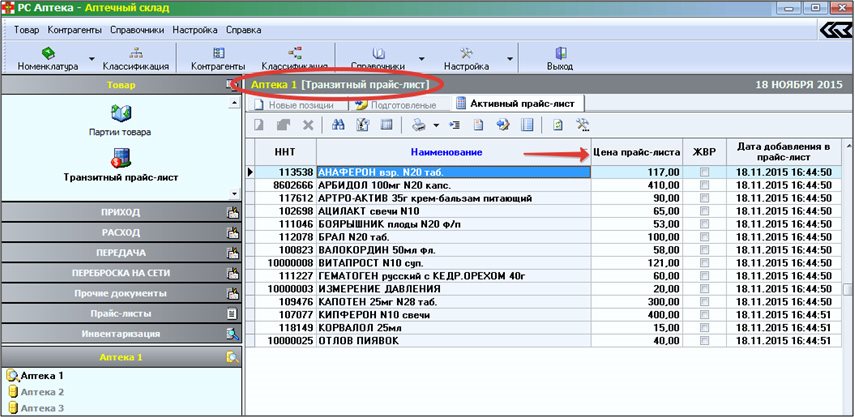855x417 pixels.
Task: Click the Цена прайс-листа column header
Action: point(637,152)
